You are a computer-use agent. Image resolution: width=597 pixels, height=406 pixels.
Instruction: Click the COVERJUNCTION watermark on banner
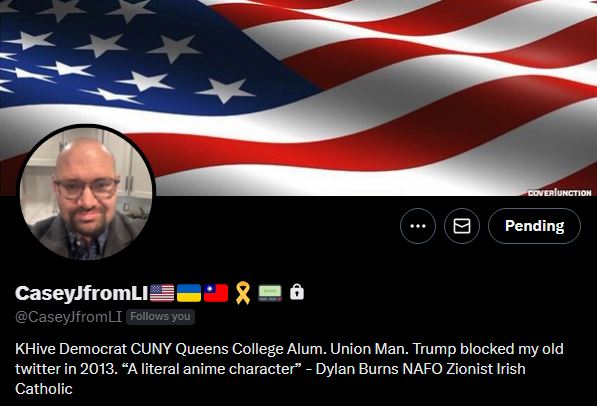coord(559,193)
